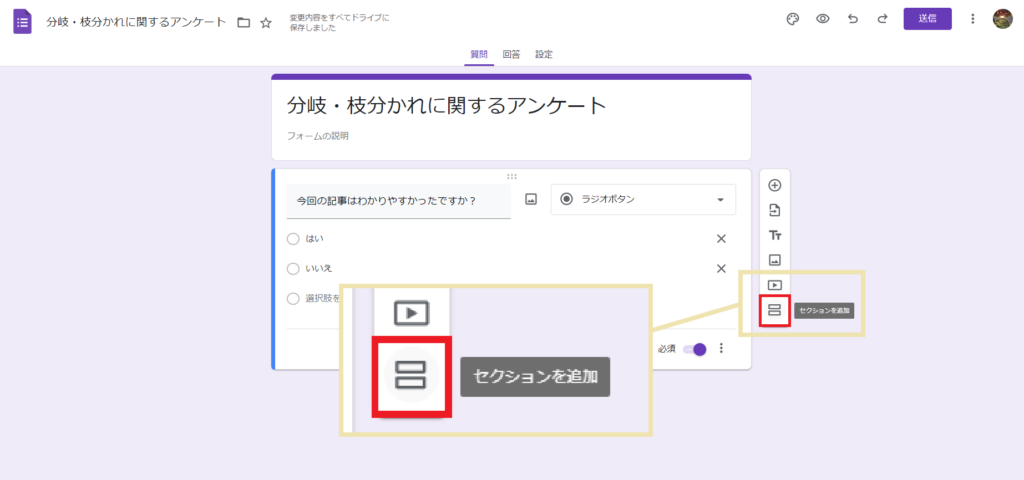Move form to folder icon

click(244, 23)
